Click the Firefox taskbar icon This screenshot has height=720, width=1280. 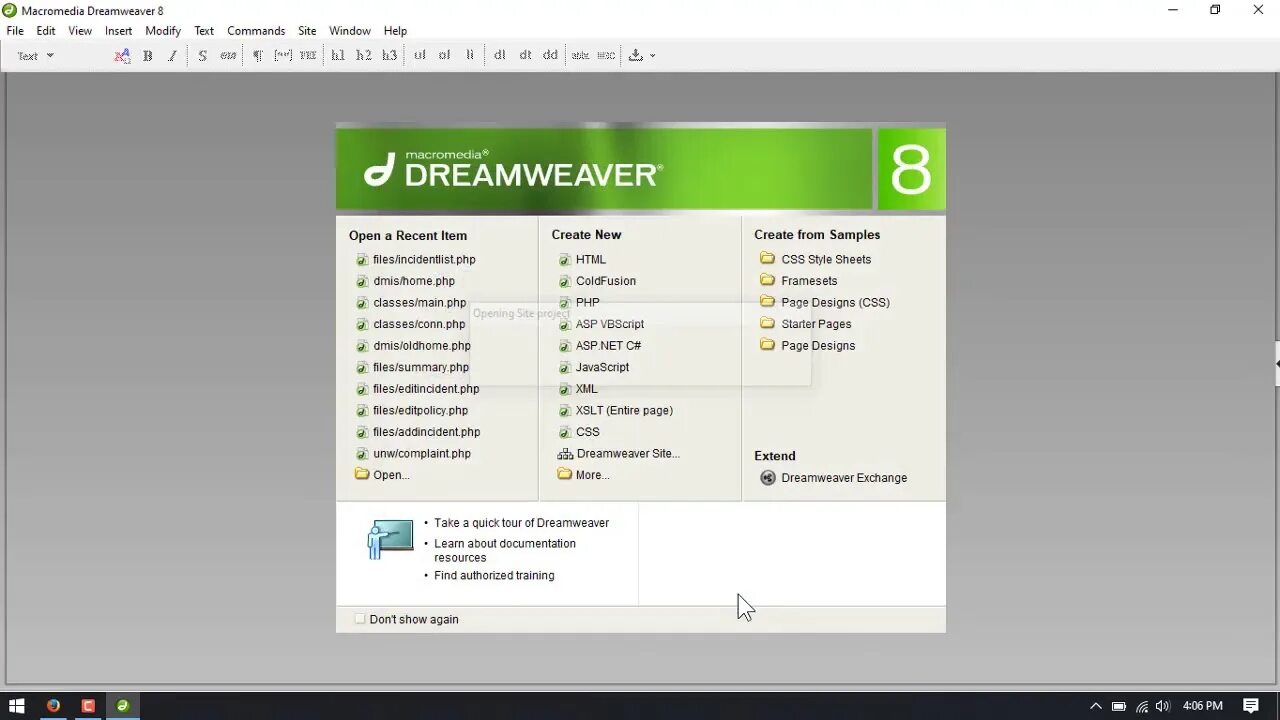coord(53,706)
